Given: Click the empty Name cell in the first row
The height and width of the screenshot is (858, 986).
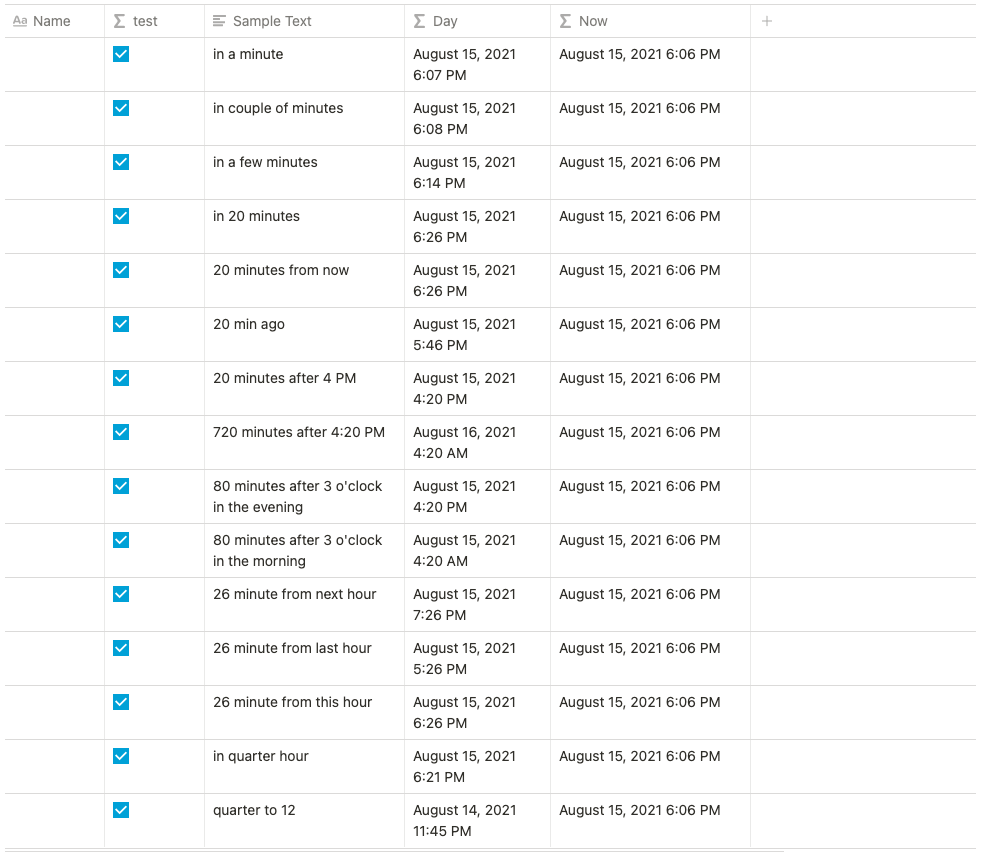Looking at the screenshot, I should pyautogui.click(x=55, y=64).
